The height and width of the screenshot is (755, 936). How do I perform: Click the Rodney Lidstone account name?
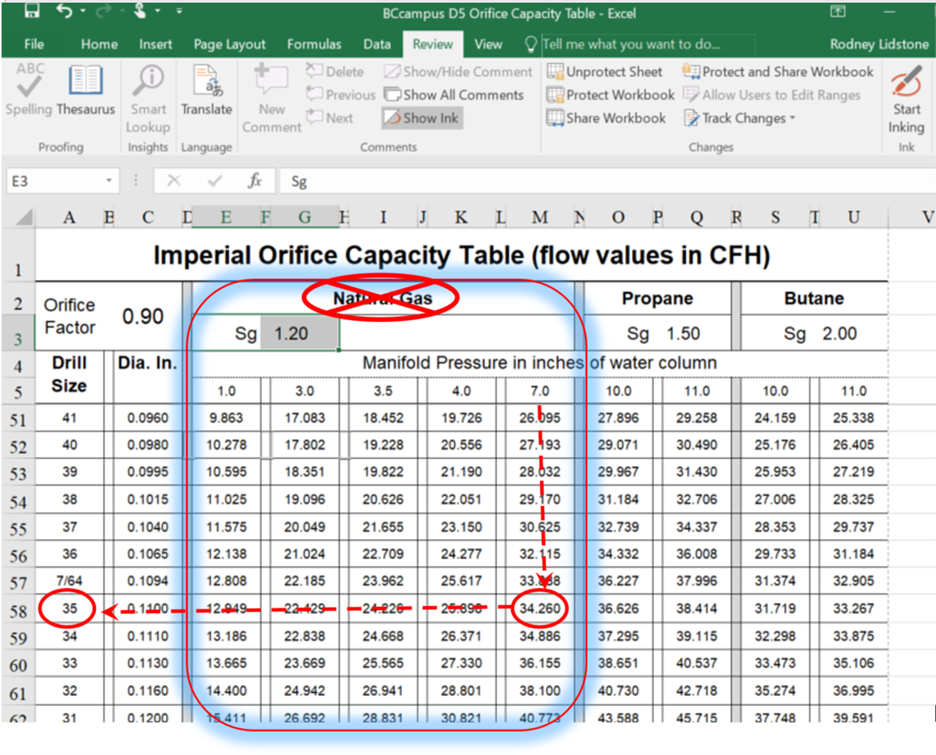878,44
